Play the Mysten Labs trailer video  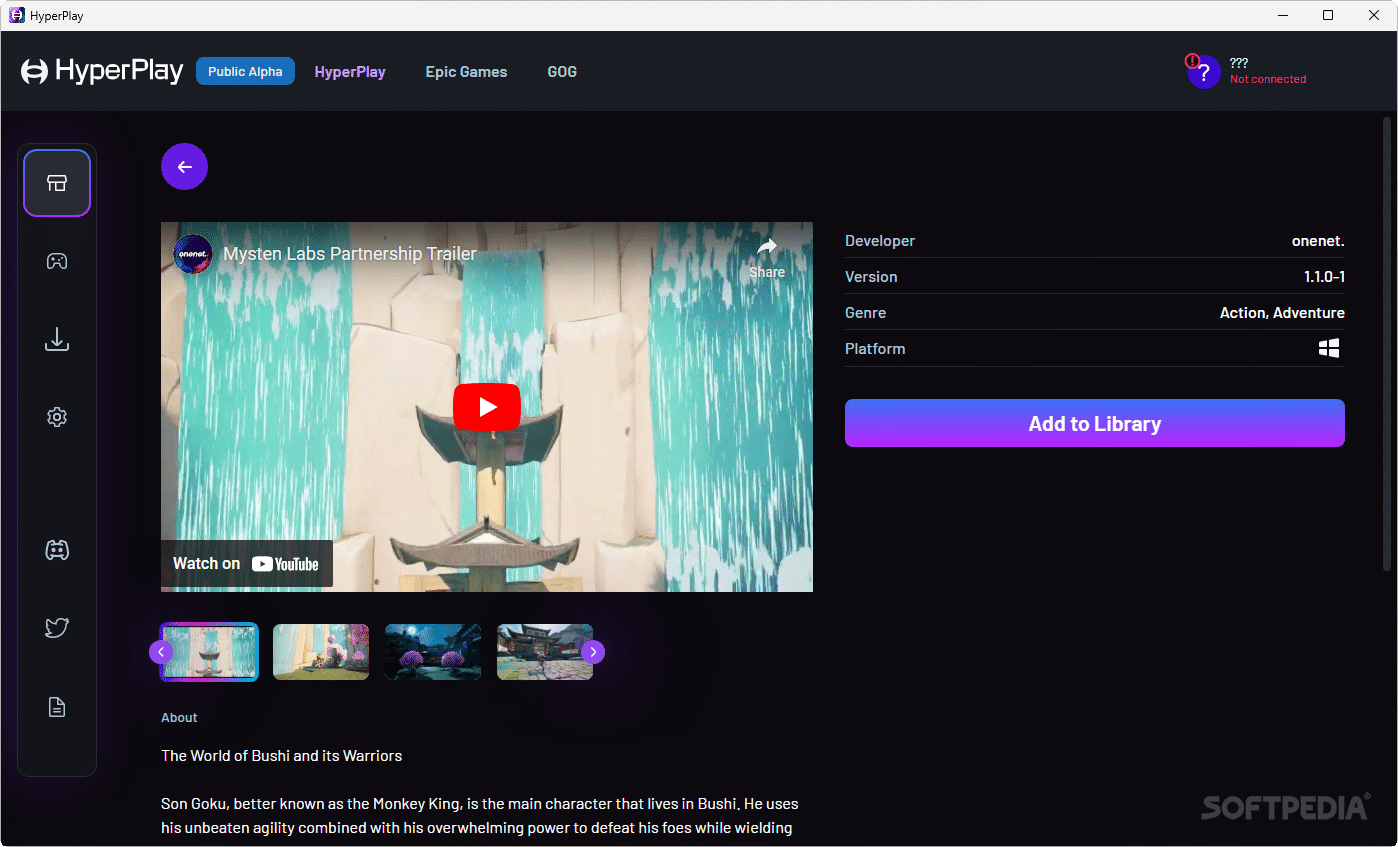pos(487,407)
